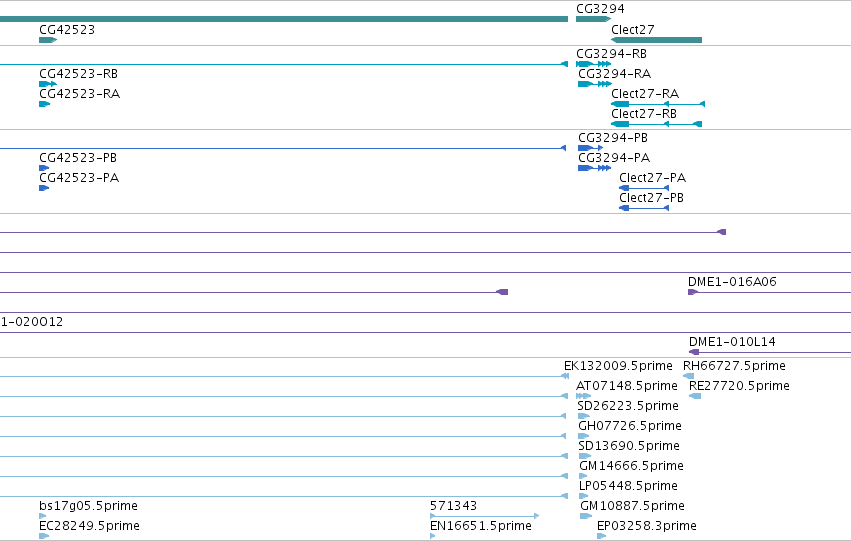Click the Clect27 gene bar

pos(656,40)
